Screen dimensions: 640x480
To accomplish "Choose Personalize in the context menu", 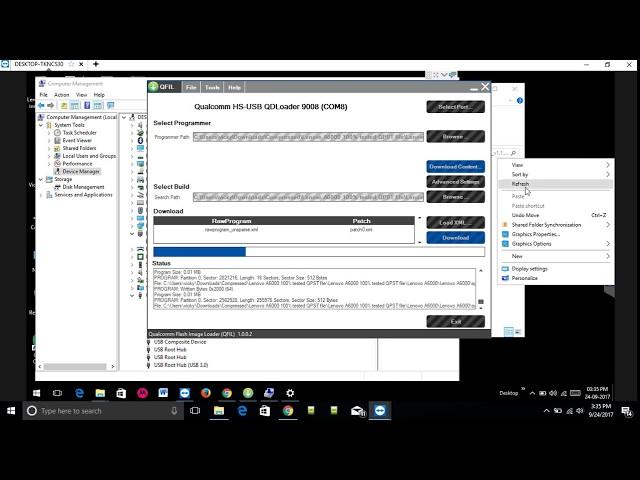I will pyautogui.click(x=556, y=278).
